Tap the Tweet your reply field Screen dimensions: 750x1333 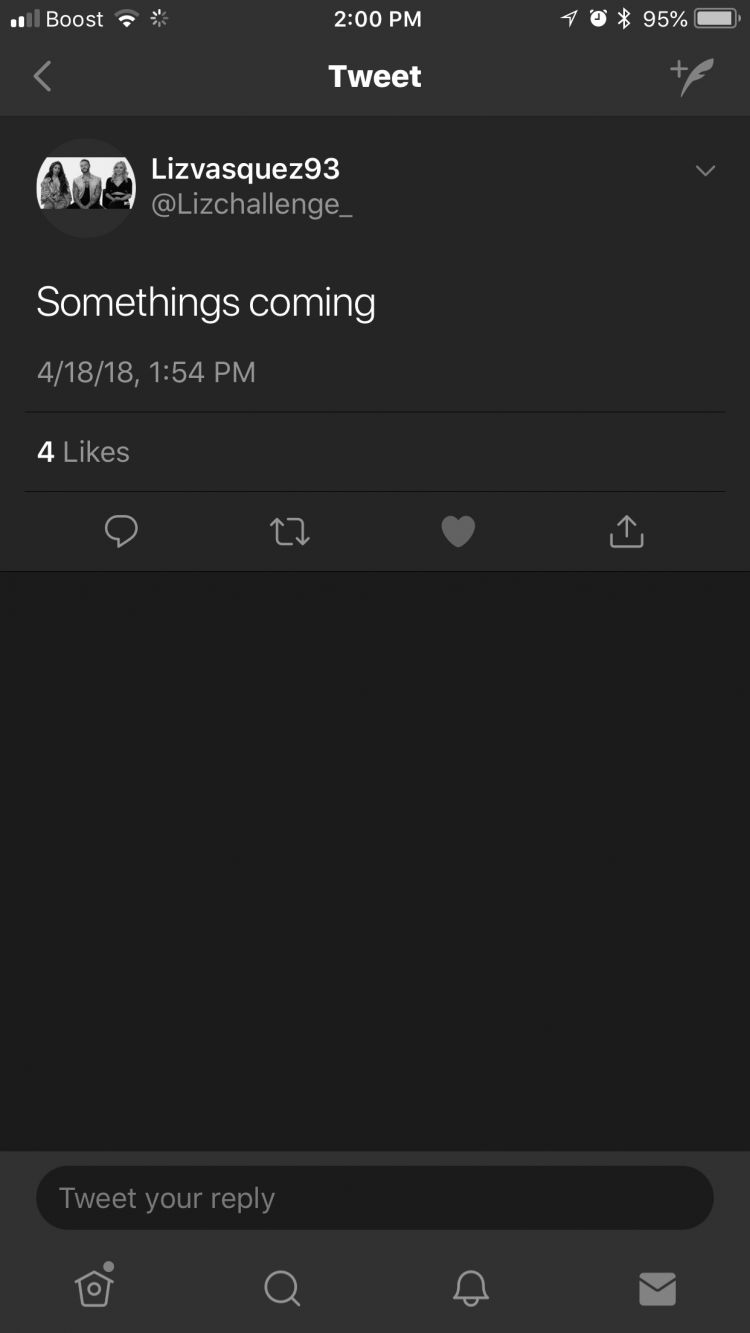(x=375, y=1198)
